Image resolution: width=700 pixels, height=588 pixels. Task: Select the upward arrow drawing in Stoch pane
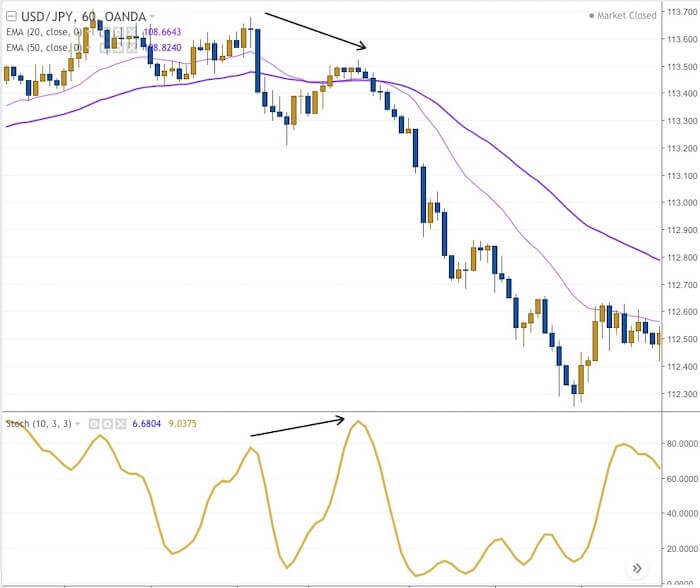(x=297, y=427)
